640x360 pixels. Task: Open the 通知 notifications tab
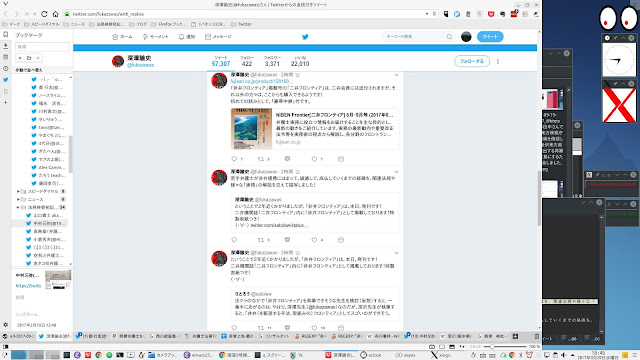(187, 37)
